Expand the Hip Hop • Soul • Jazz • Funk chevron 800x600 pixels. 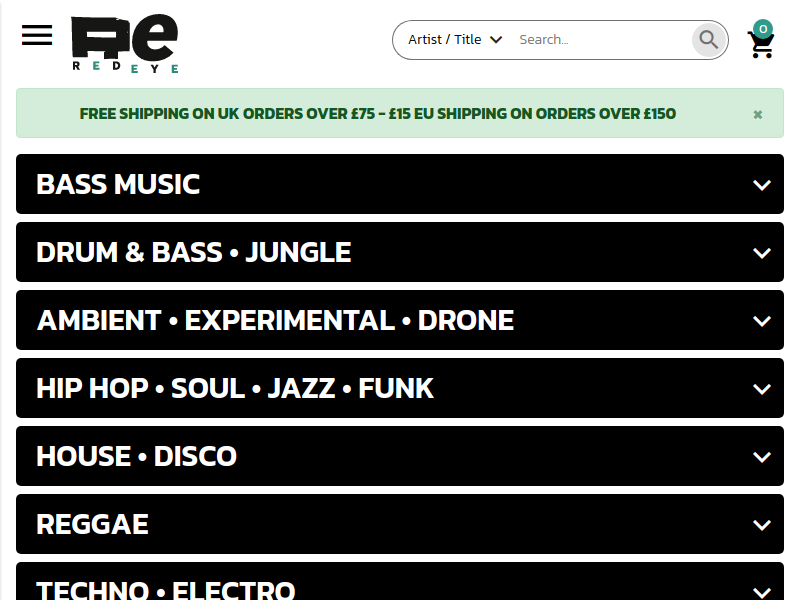[762, 389]
